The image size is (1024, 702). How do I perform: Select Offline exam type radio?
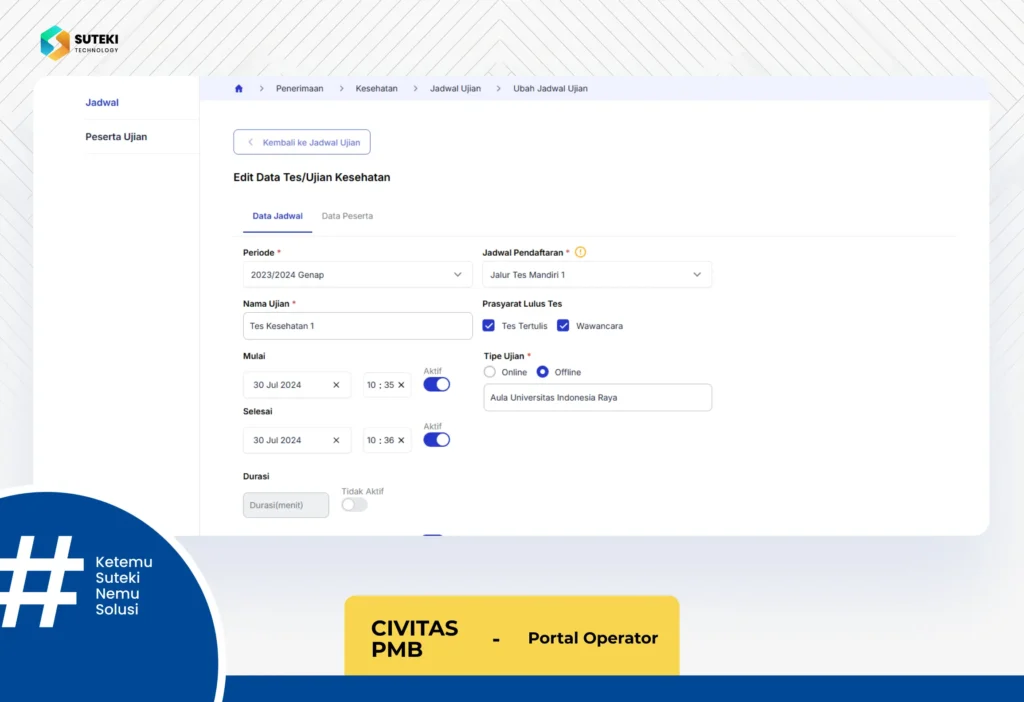[x=543, y=372]
